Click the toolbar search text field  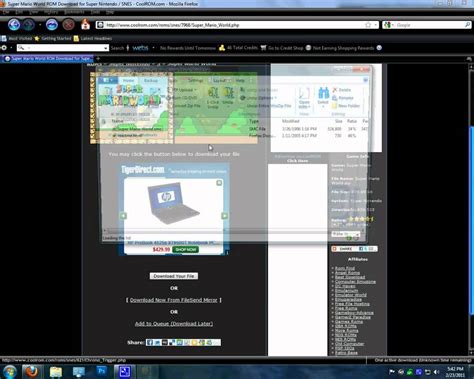[x=63, y=48]
